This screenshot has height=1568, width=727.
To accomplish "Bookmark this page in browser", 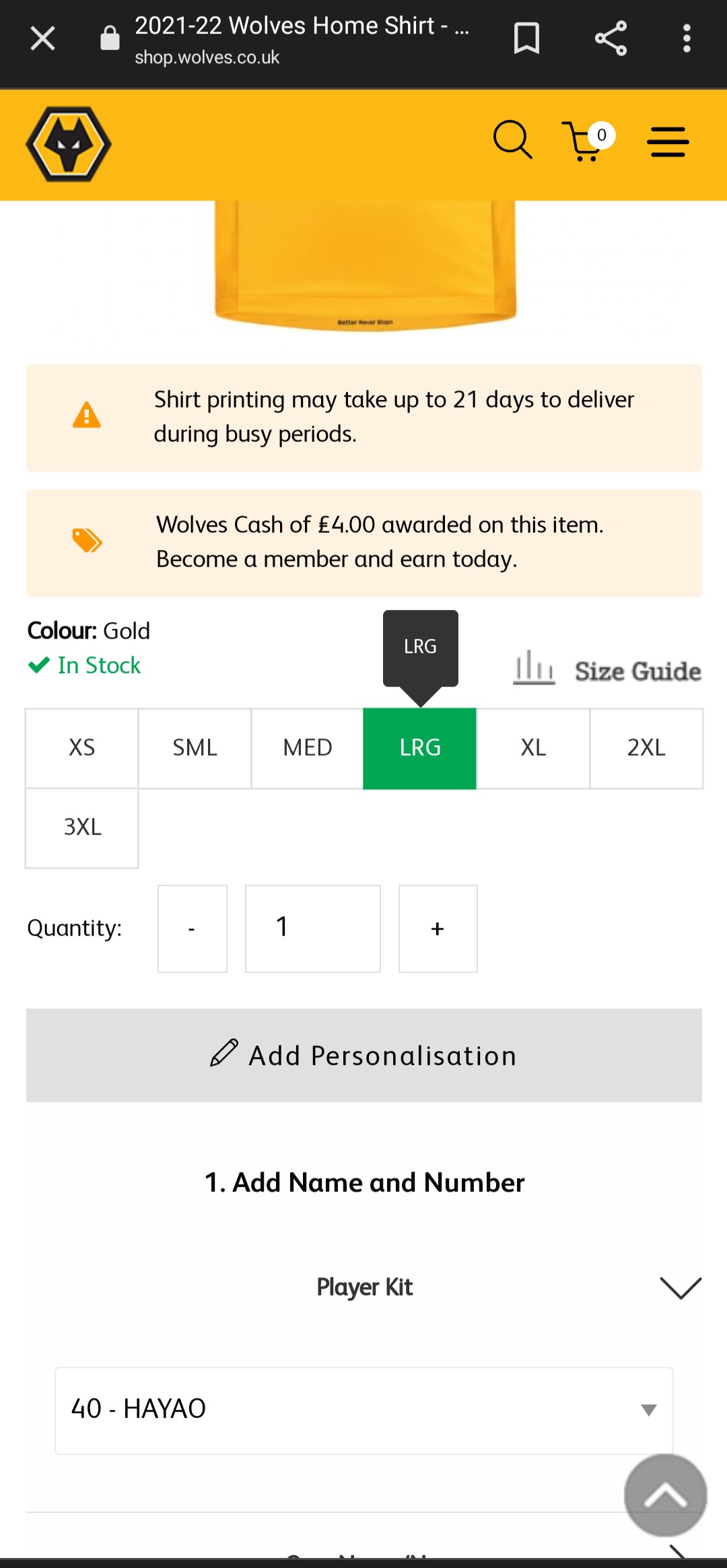I will pos(526,38).
